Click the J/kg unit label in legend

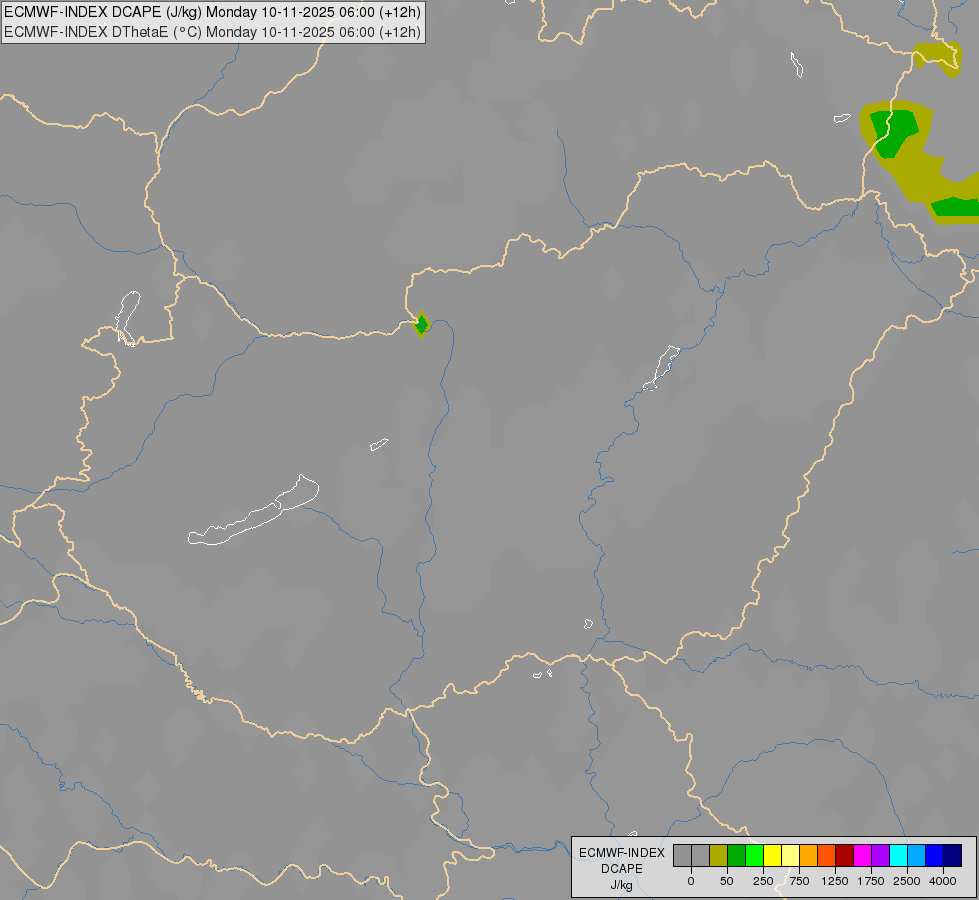(x=621, y=885)
